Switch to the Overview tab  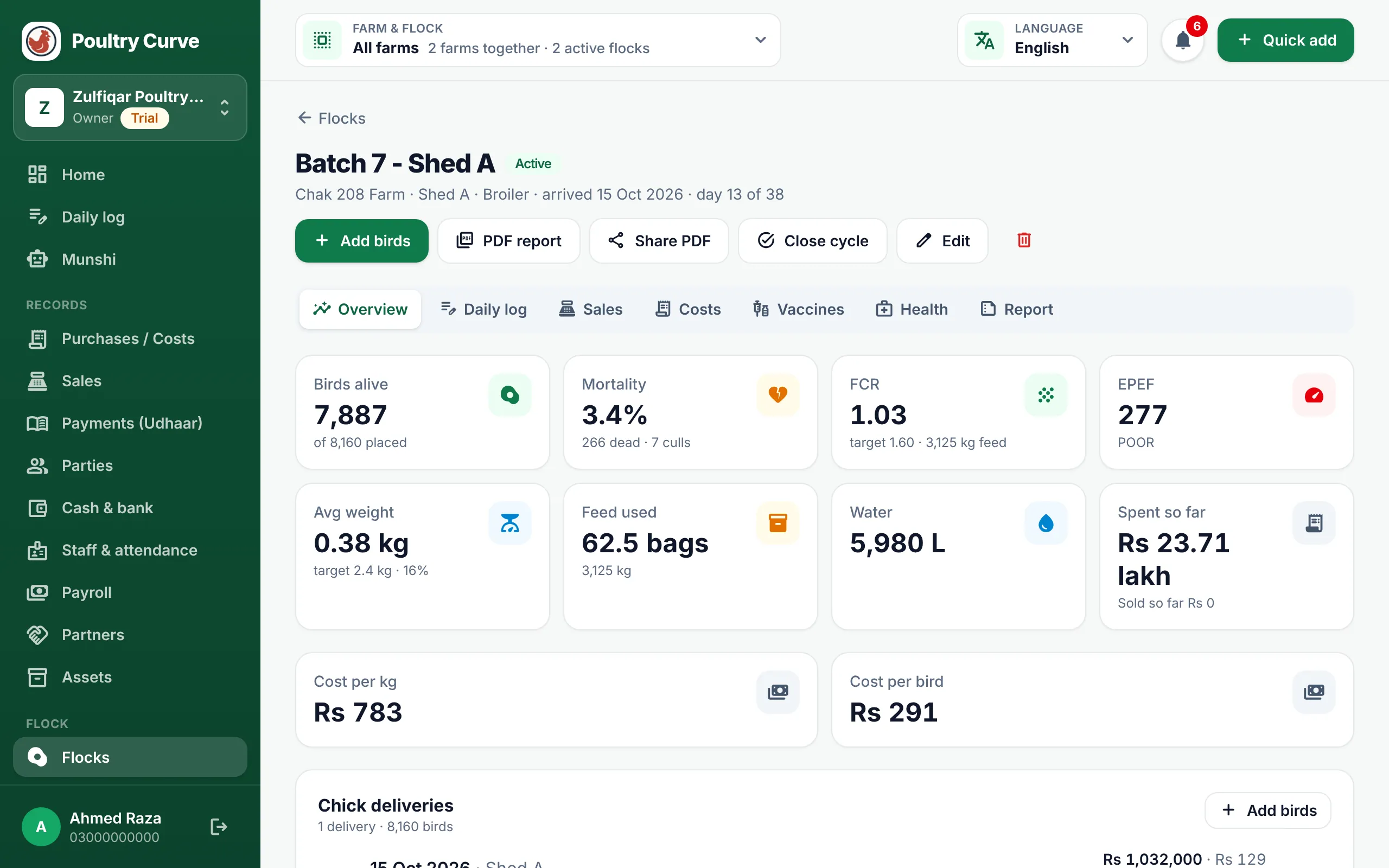click(360, 309)
